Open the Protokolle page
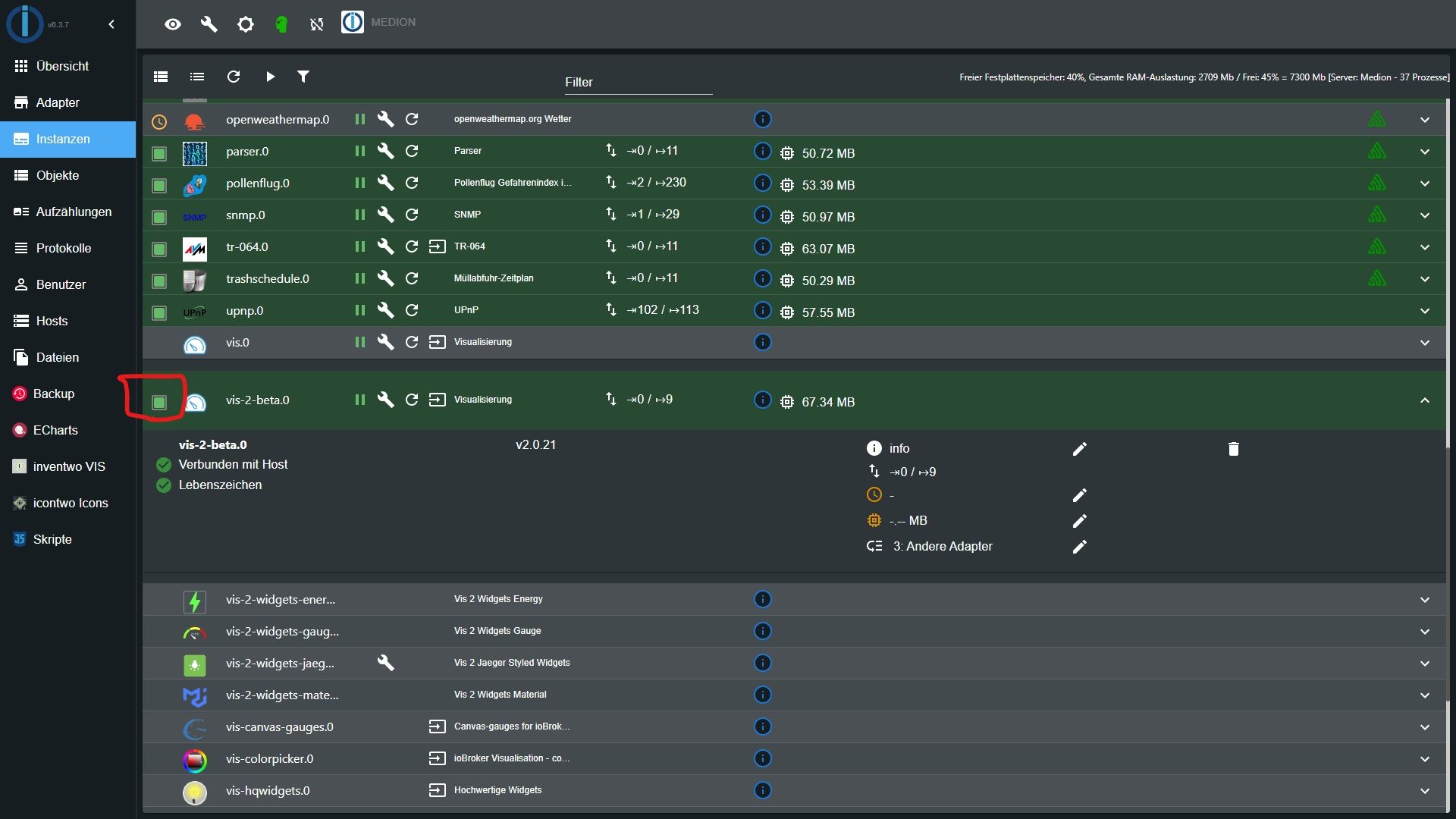Viewport: 1456px width, 819px height. (67, 248)
